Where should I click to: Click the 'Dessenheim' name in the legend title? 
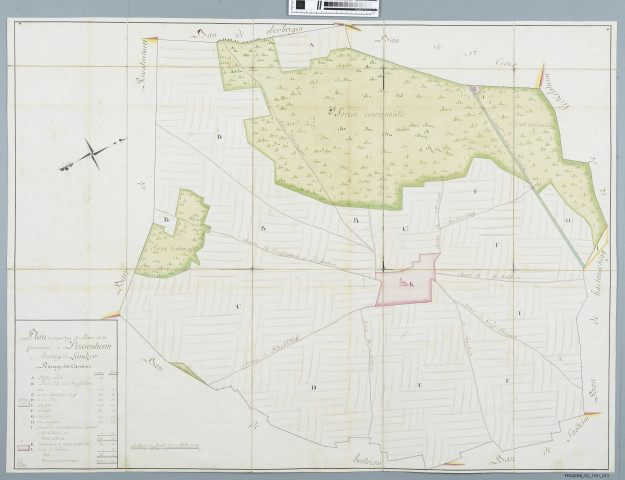pos(82,342)
